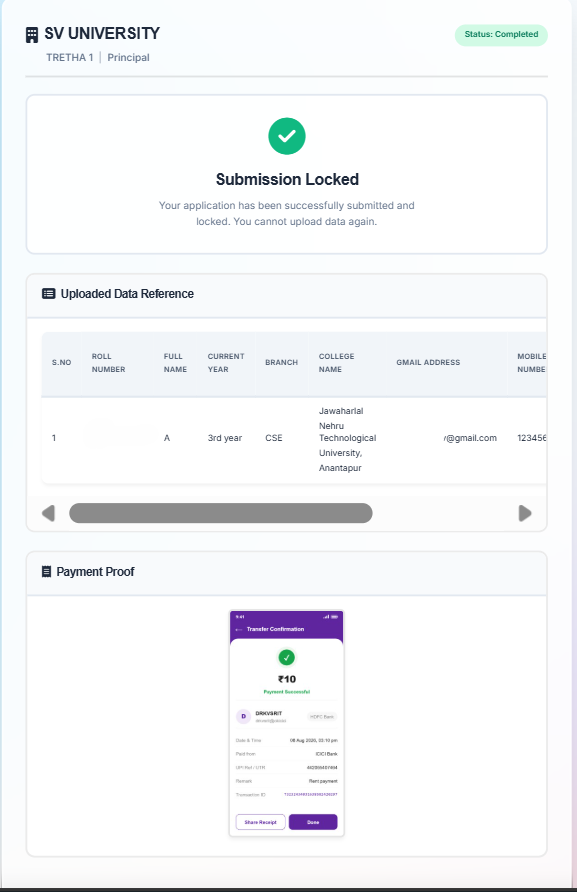This screenshot has height=892, width=577.
Task: Click the COLLEGE NAME column header
Action: click(x=337, y=362)
